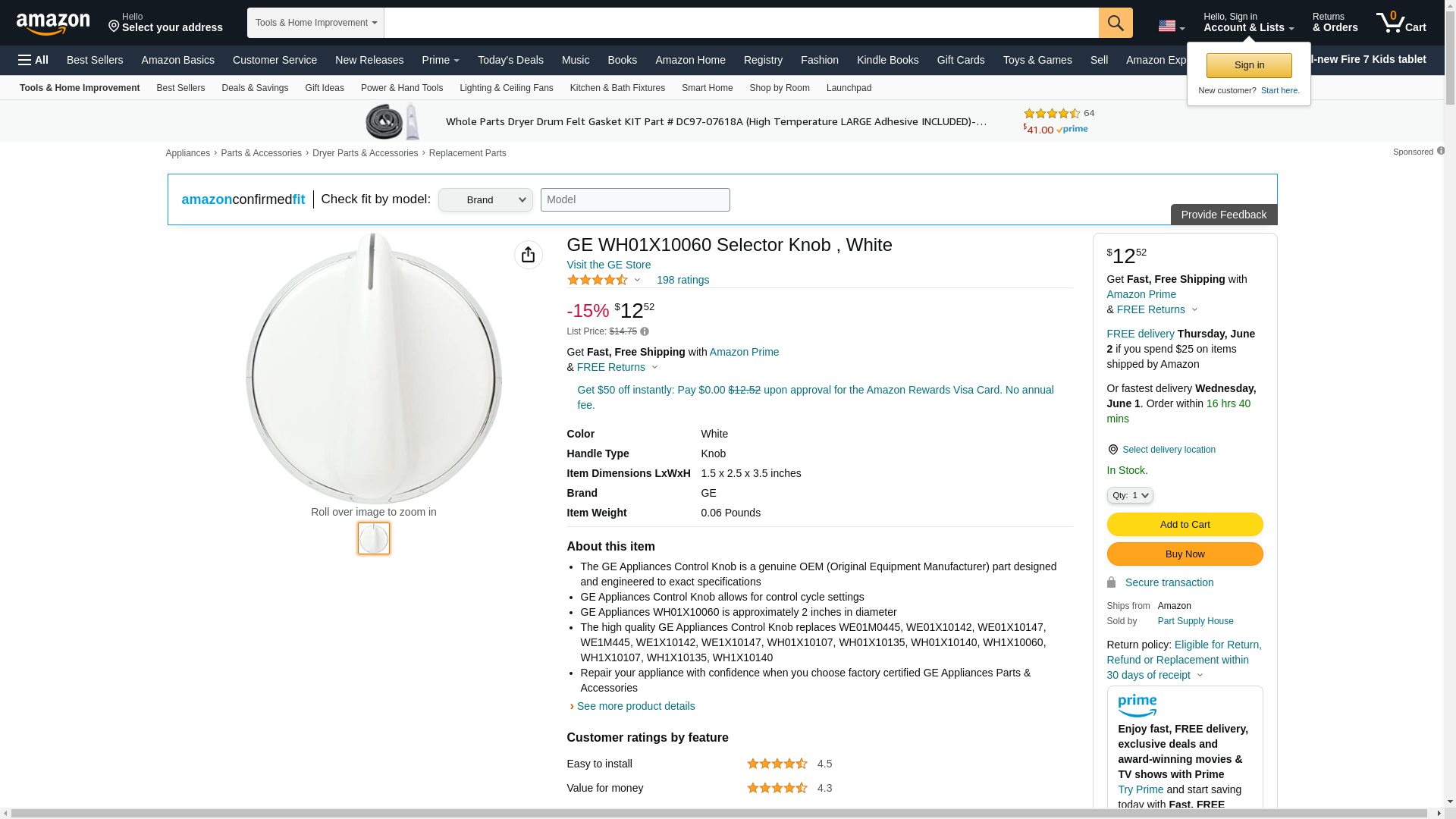Viewport: 1456px width, 819px height.
Task: Open the Brand dropdown for fit check
Action: [x=485, y=200]
